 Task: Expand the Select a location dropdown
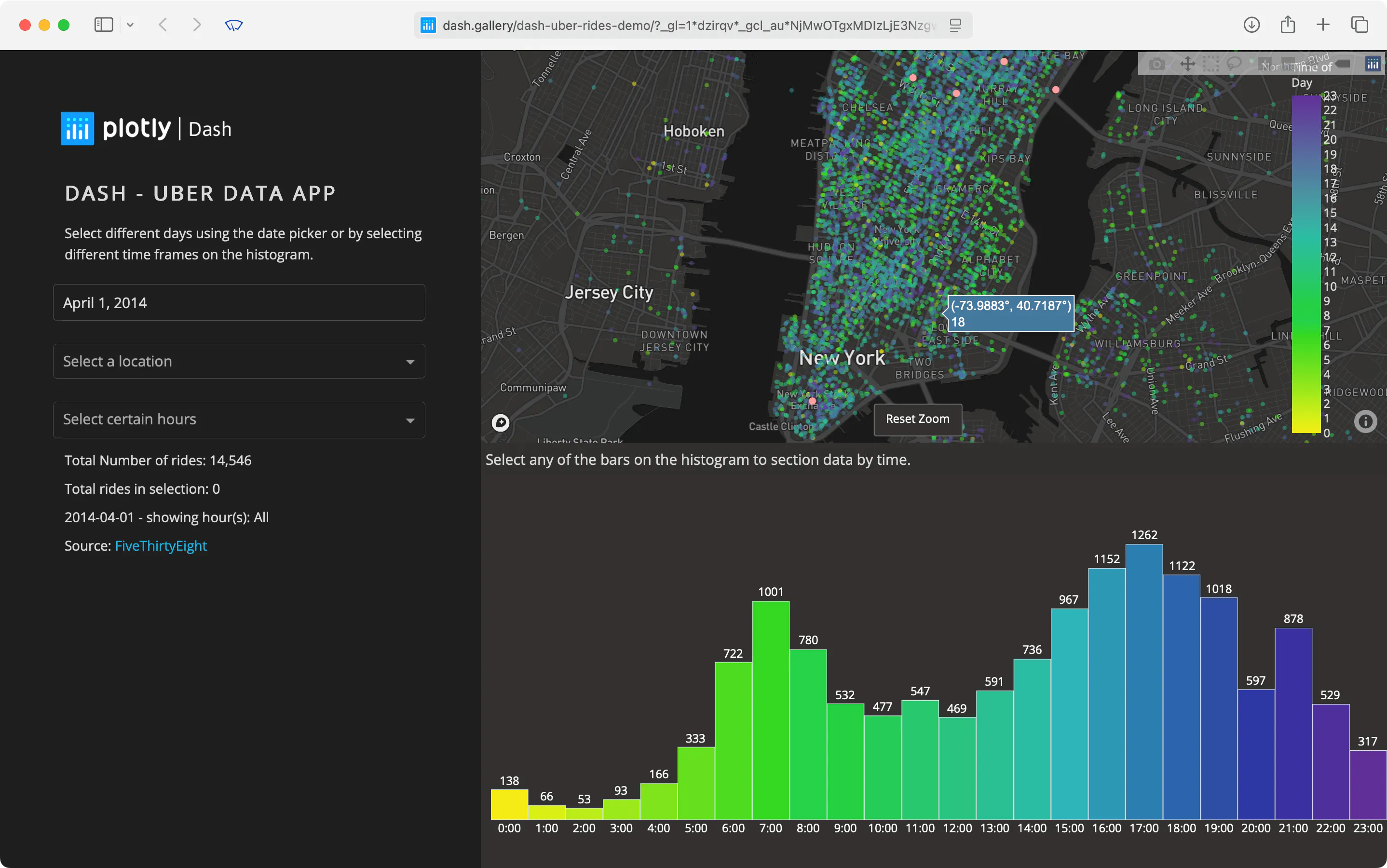click(239, 361)
